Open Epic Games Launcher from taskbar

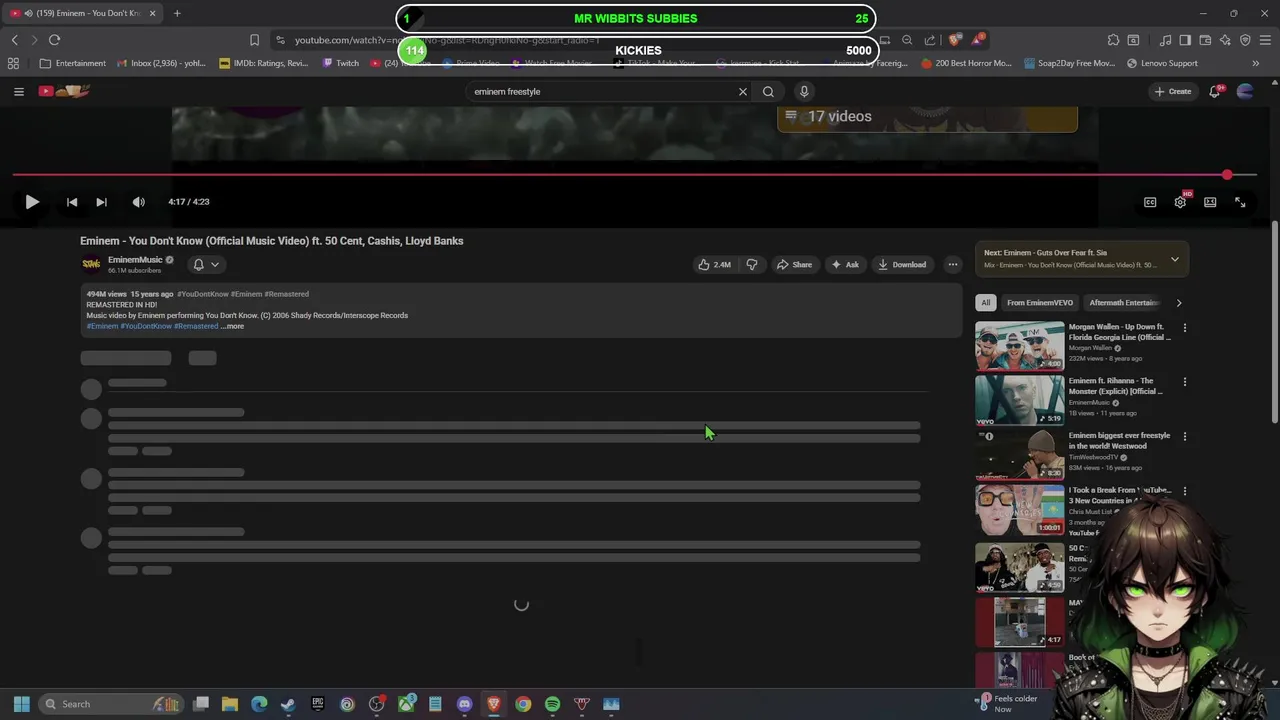(x=318, y=704)
